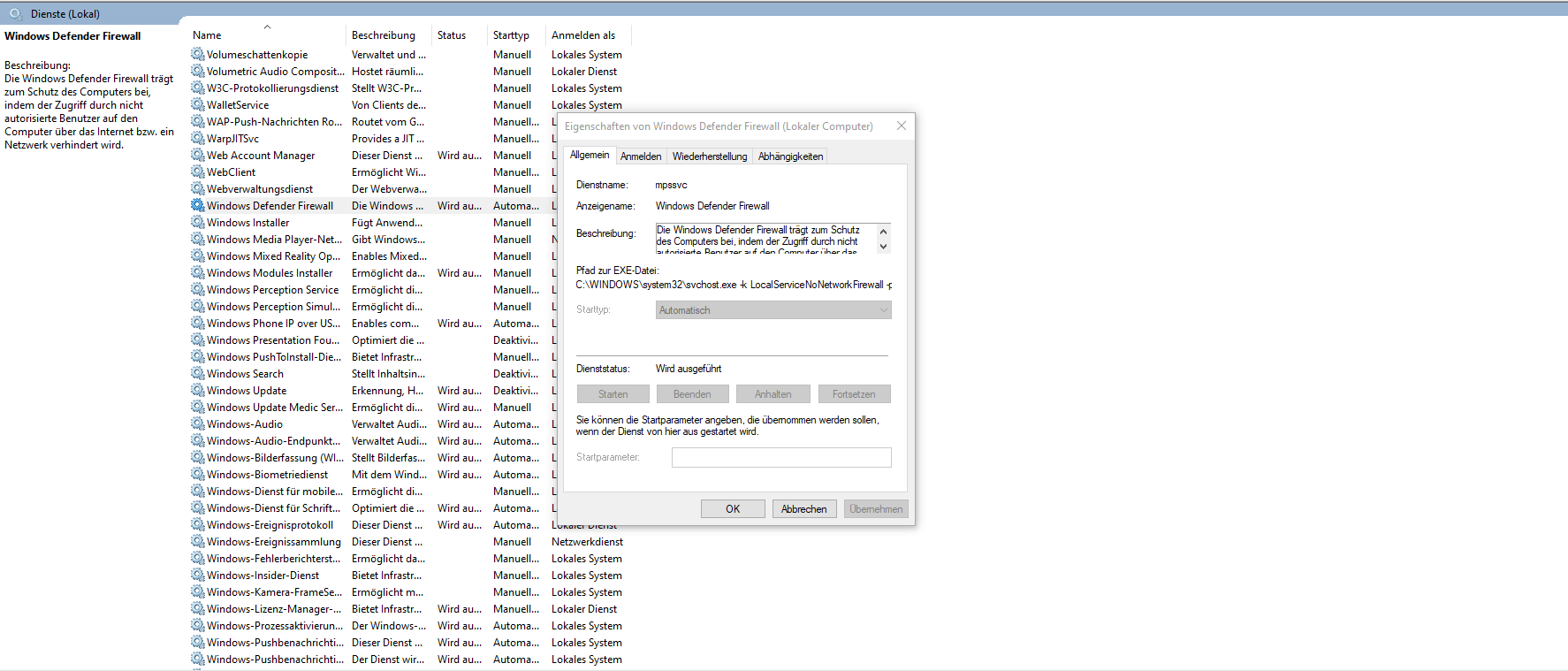Image resolution: width=1568 pixels, height=671 pixels.
Task: Close the Eigenschaften properties dialog
Action: click(902, 126)
